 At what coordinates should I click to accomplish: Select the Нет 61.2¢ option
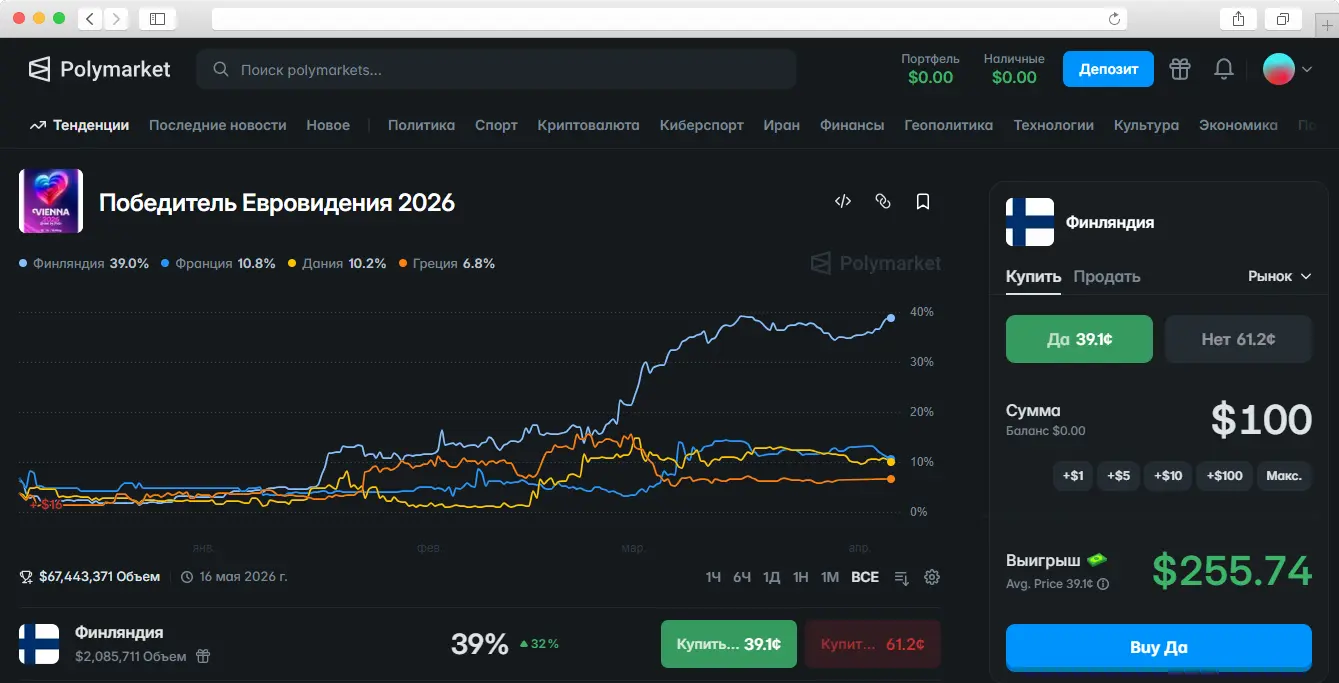coord(1238,339)
